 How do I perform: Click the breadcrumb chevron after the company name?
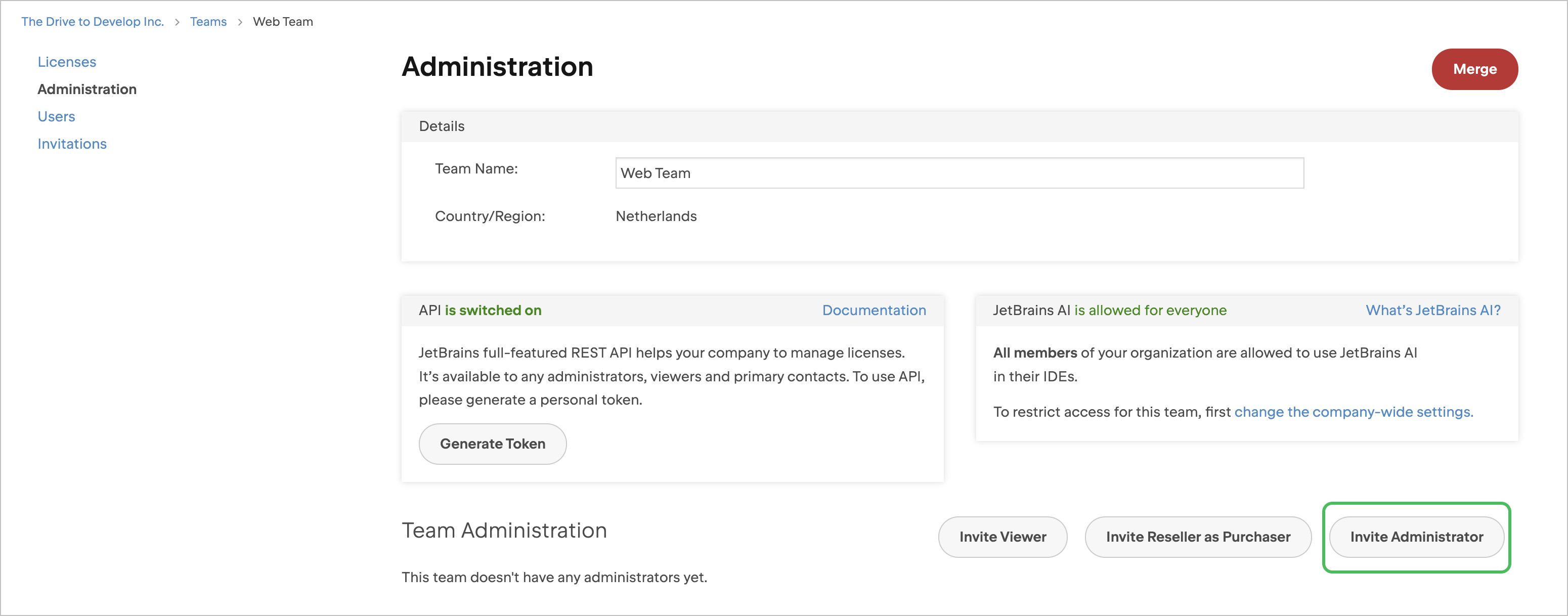tap(177, 22)
